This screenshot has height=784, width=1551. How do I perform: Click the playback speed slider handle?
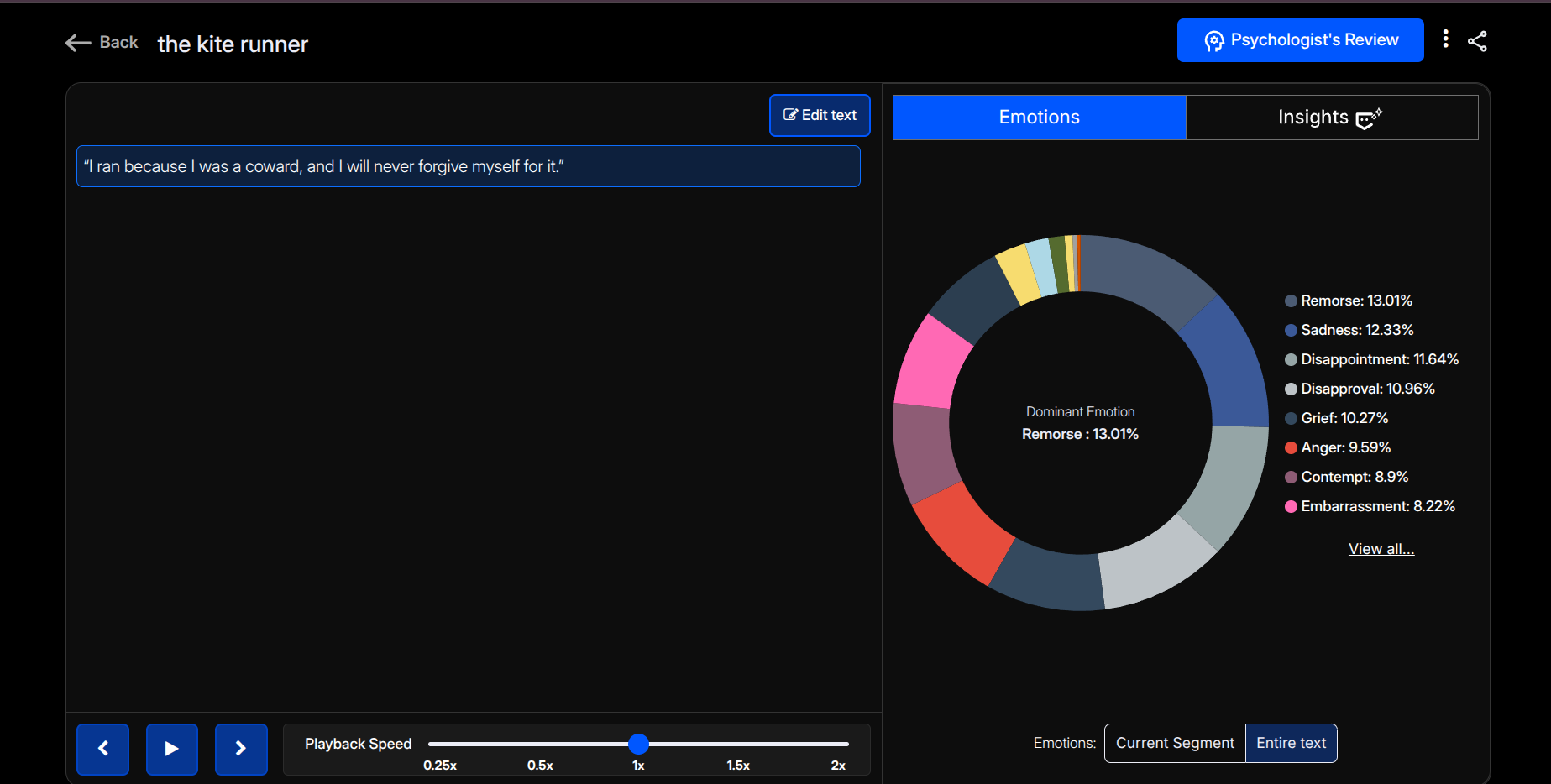(638, 744)
